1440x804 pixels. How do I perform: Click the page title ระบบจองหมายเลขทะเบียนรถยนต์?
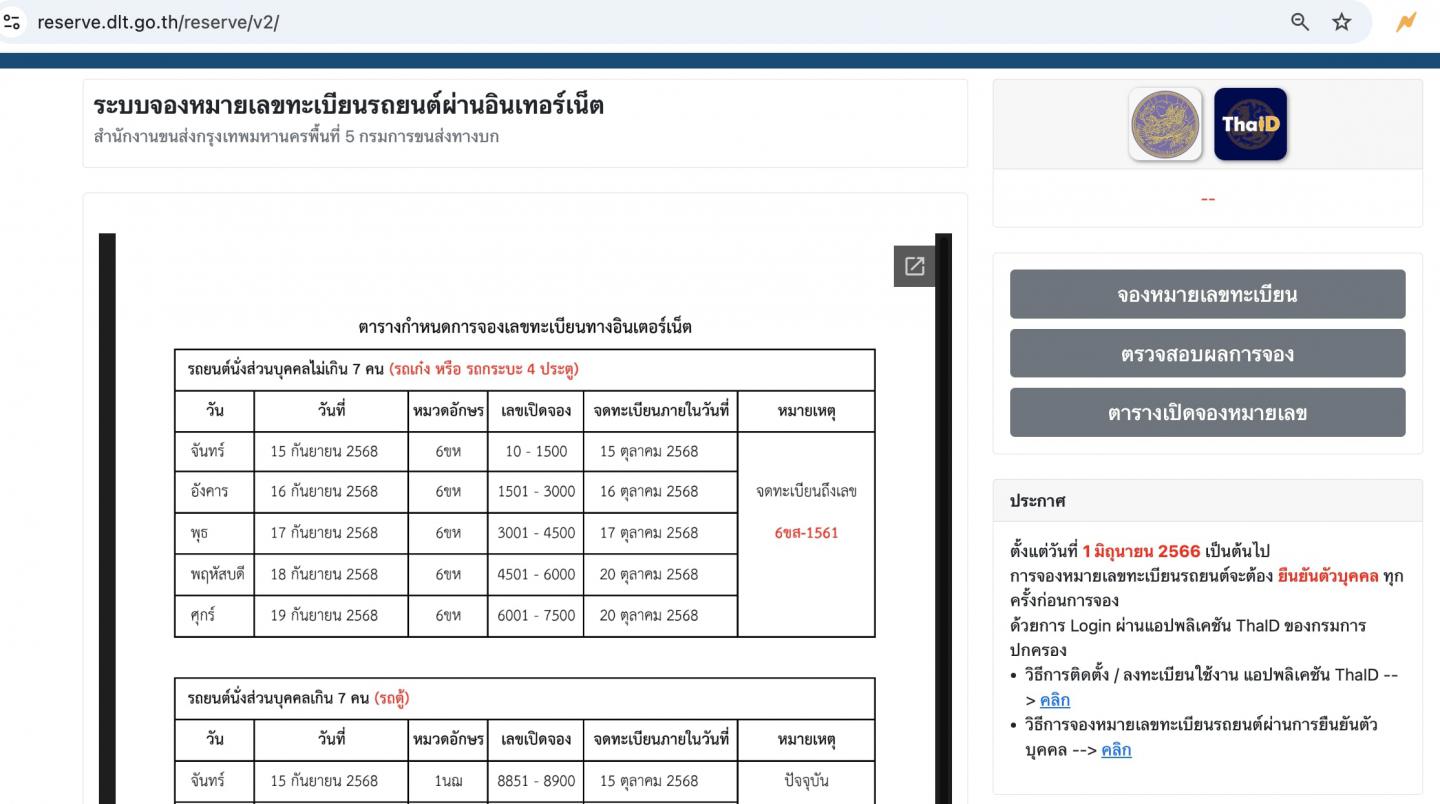345,104
